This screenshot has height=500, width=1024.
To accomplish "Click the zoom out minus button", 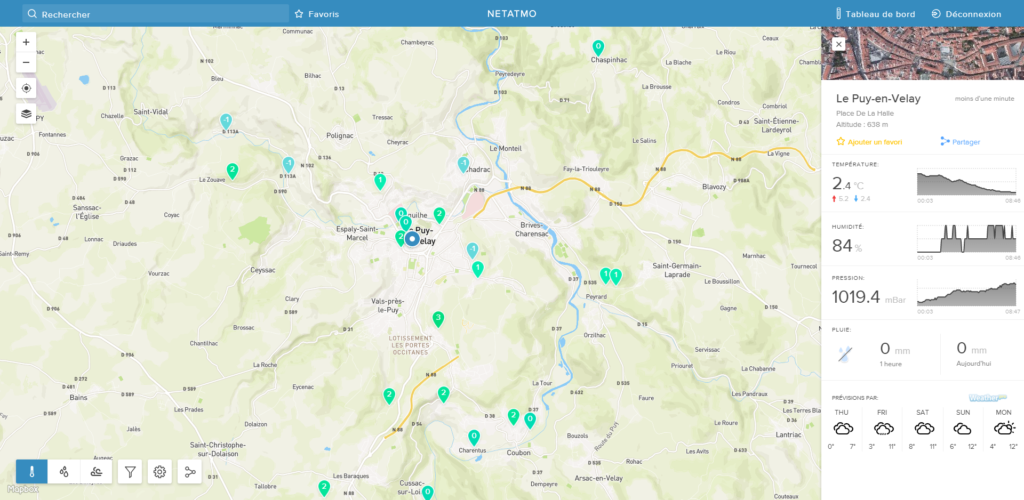I will [x=26, y=63].
